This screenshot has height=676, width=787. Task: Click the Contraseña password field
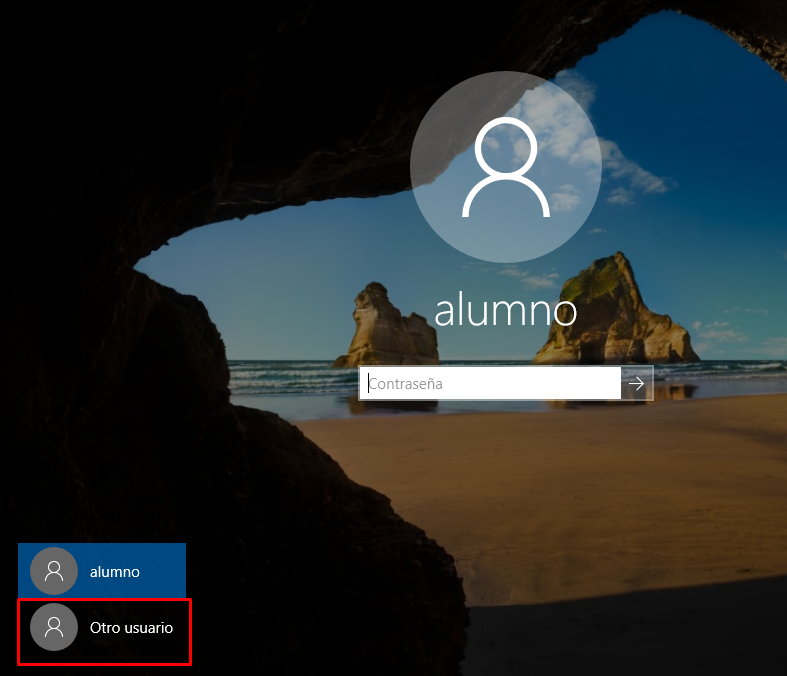[x=490, y=383]
